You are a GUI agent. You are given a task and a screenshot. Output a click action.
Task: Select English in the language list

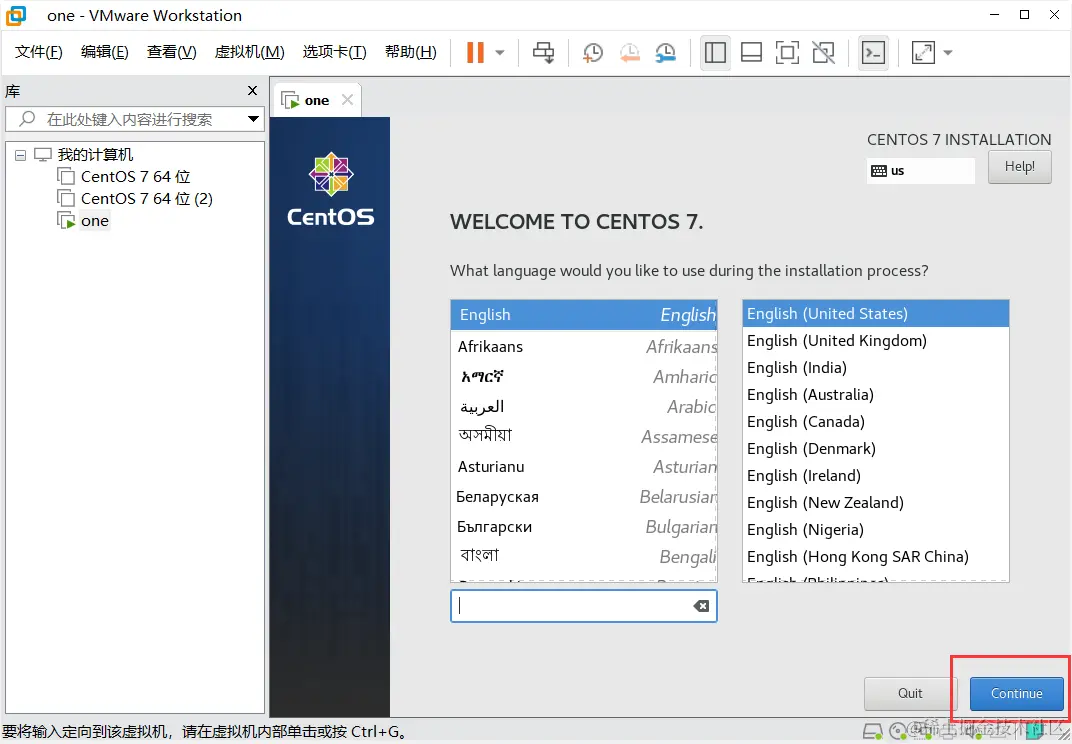tap(584, 315)
